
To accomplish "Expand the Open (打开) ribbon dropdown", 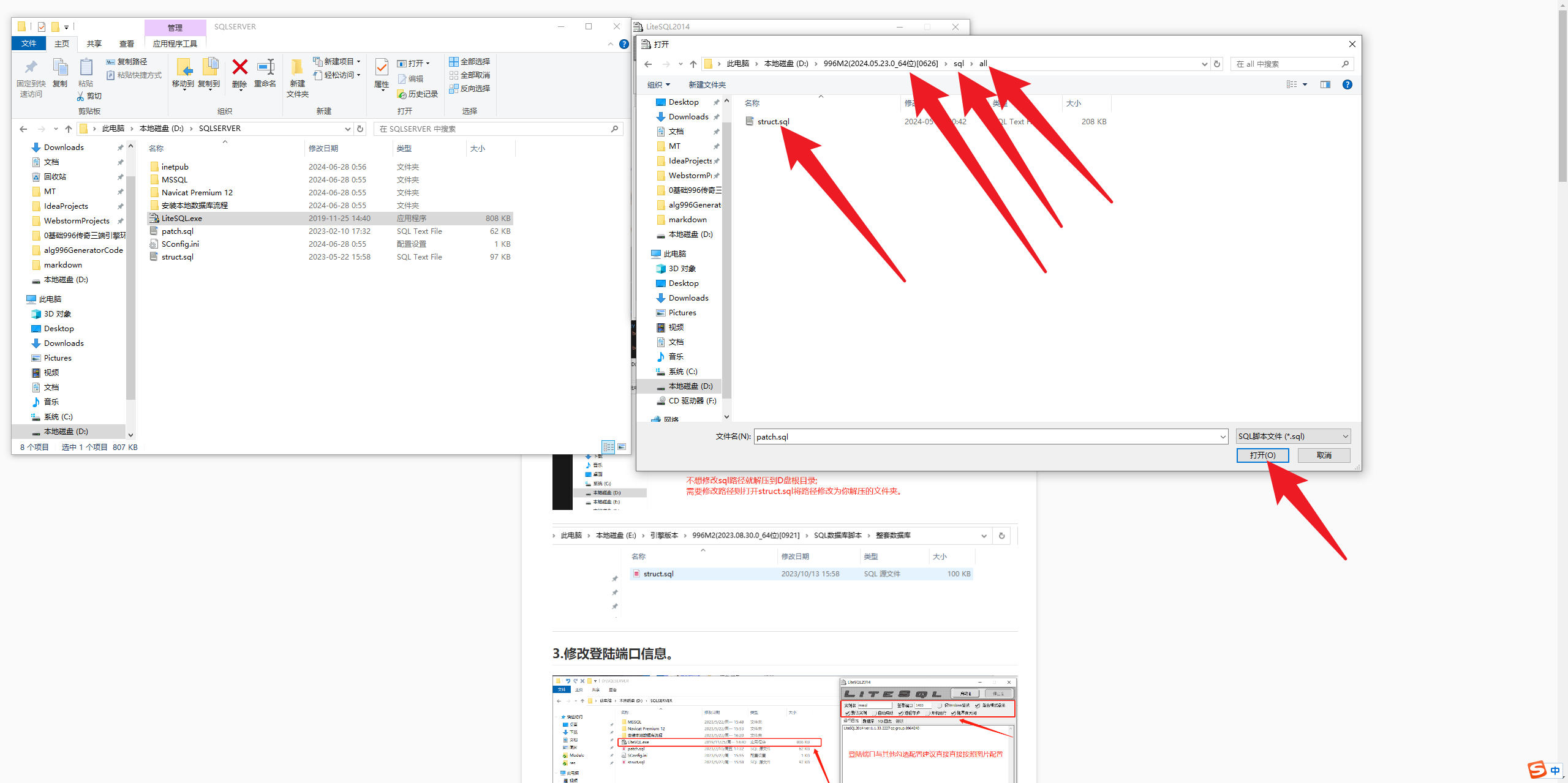I will pyautogui.click(x=428, y=64).
